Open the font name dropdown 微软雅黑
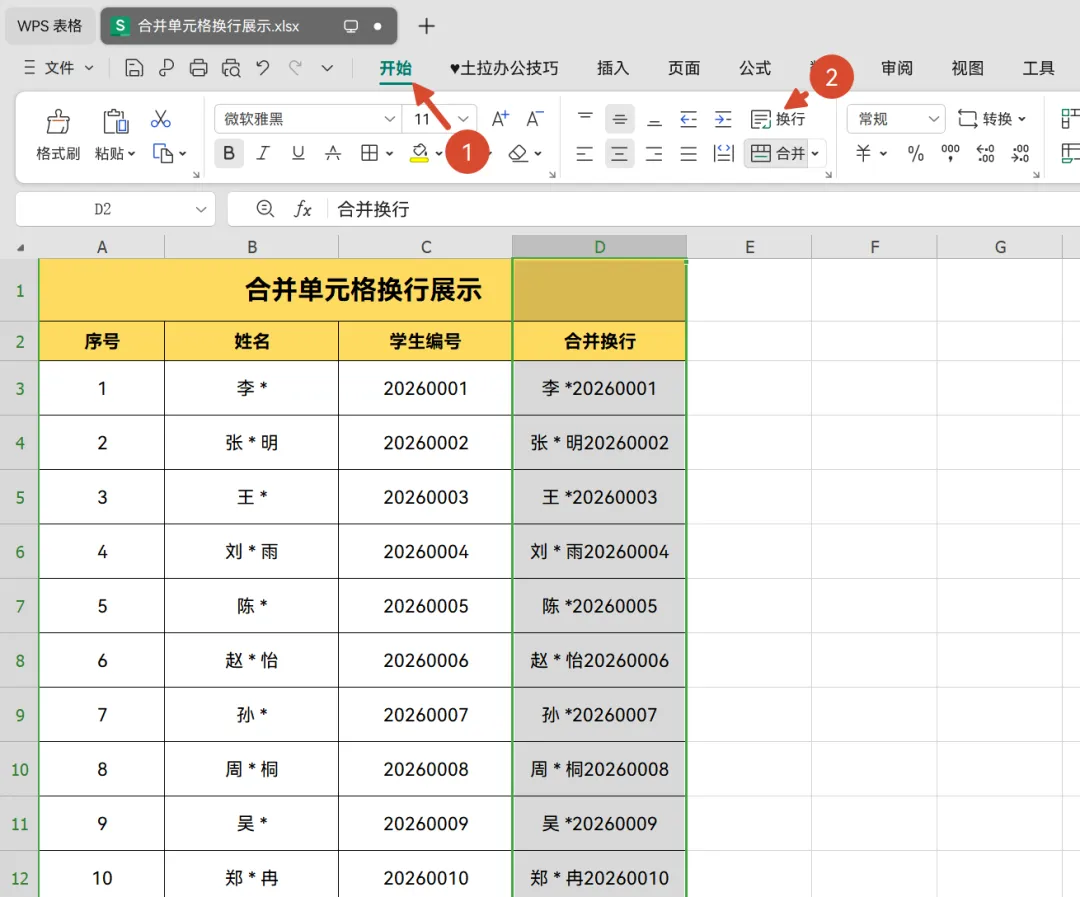The image size is (1080, 897). [x=390, y=118]
